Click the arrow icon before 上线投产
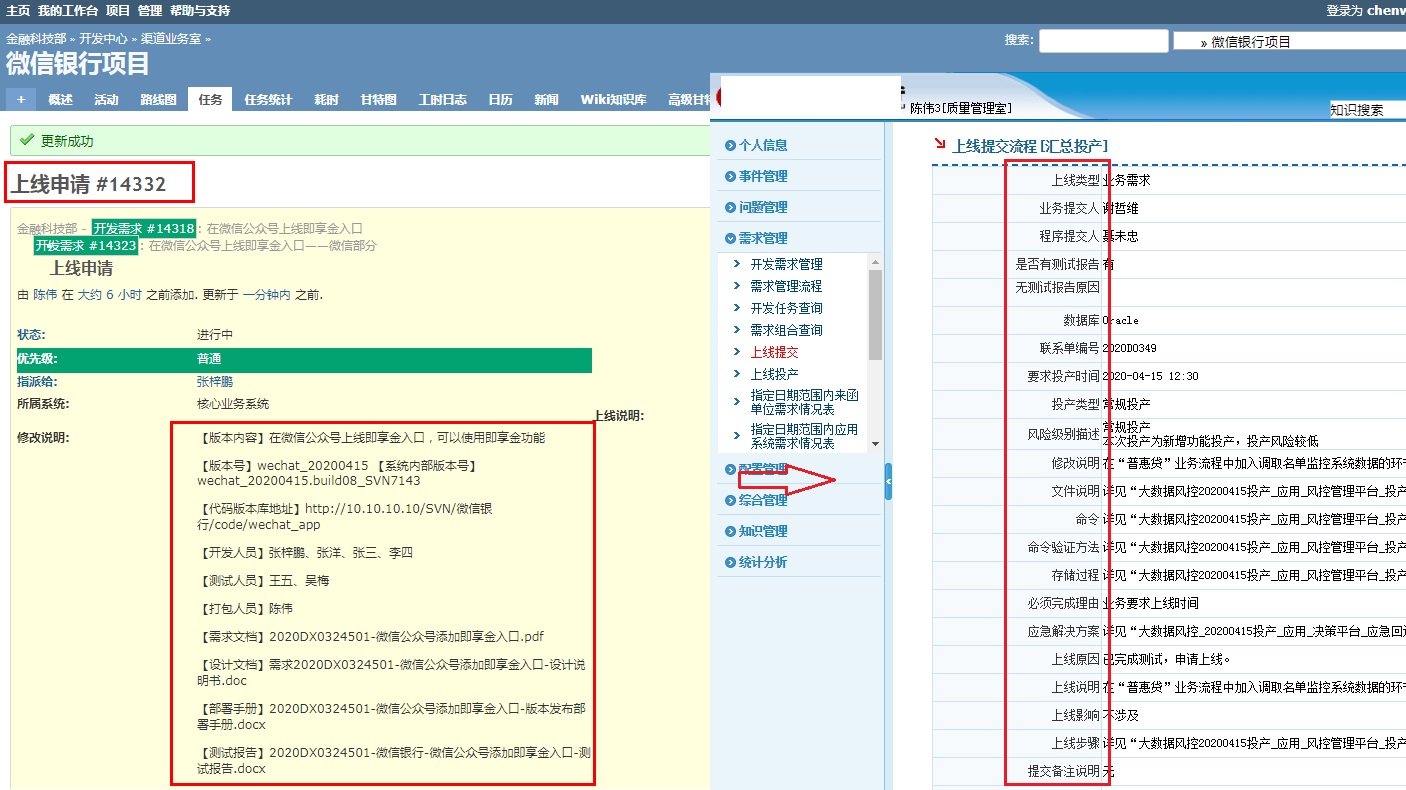Viewport: 1406px width, 790px height. [x=737, y=374]
